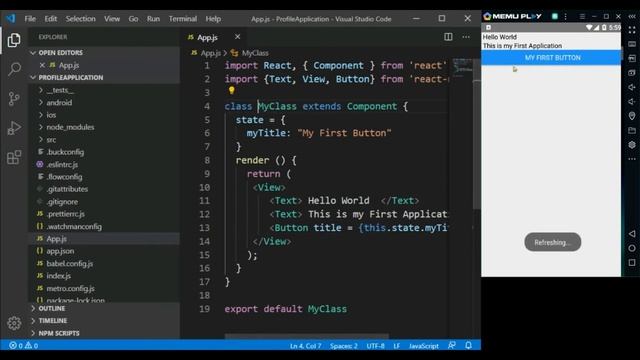Screen dimensions: 640x360
Task: Click MEmu Android home circle button
Action: click(x=632, y=248)
